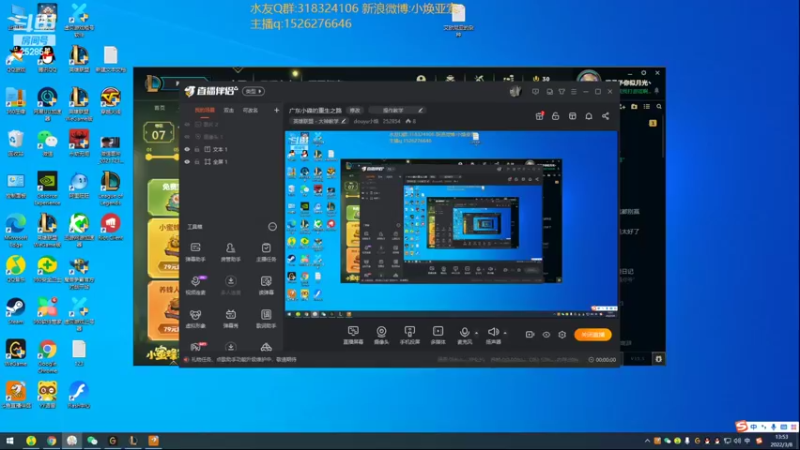Click the microphone icon in bottom bar
Image resolution: width=800 pixels, height=450 pixels.
(464, 333)
